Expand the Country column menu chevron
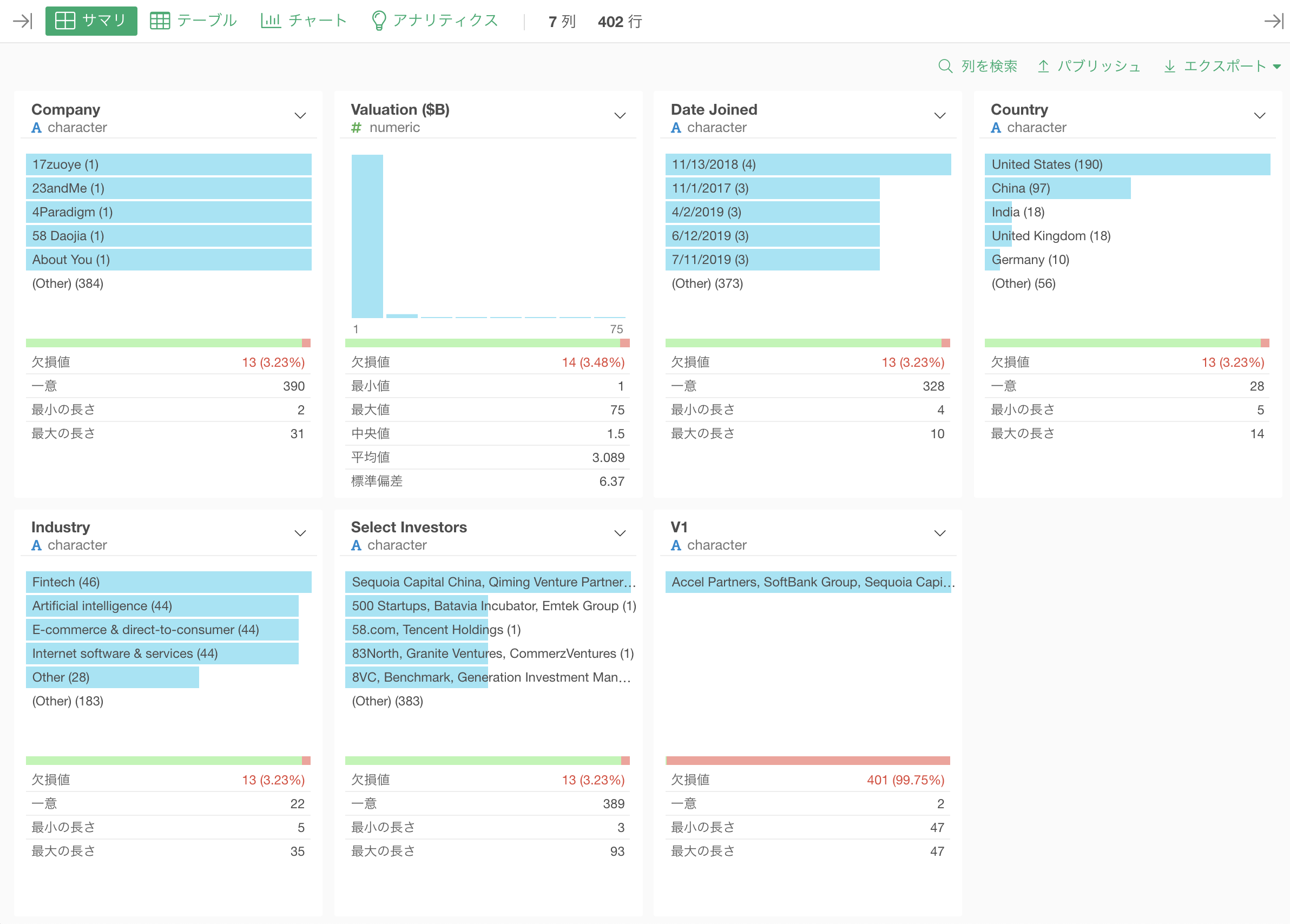The width and height of the screenshot is (1290, 924). 1260,116
